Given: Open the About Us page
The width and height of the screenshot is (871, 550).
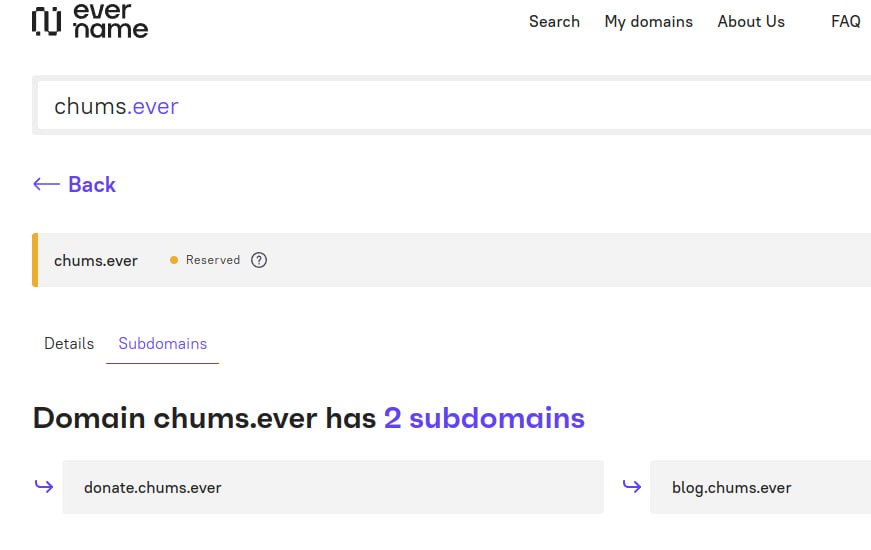Looking at the screenshot, I should coord(751,21).
